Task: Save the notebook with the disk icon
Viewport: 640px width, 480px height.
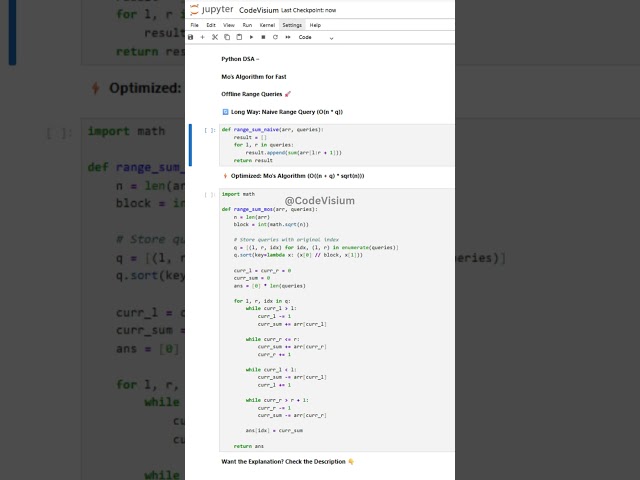Action: coord(191,37)
